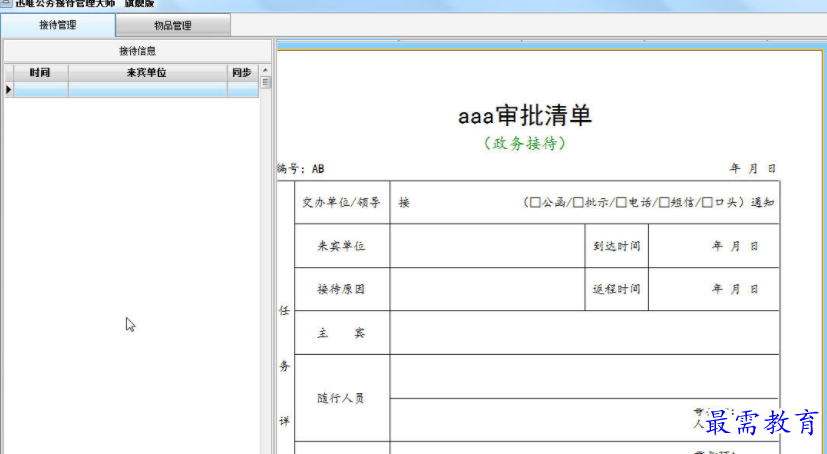The width and height of the screenshot is (827, 454).
Task: Open the 物品管理 tab
Action: [x=172, y=25]
